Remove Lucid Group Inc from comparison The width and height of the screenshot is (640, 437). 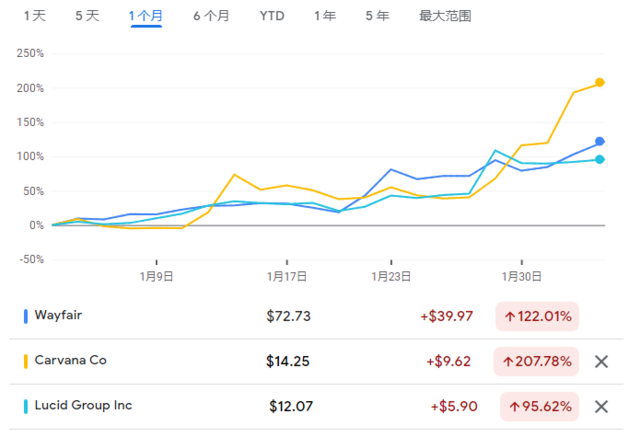coord(601,406)
